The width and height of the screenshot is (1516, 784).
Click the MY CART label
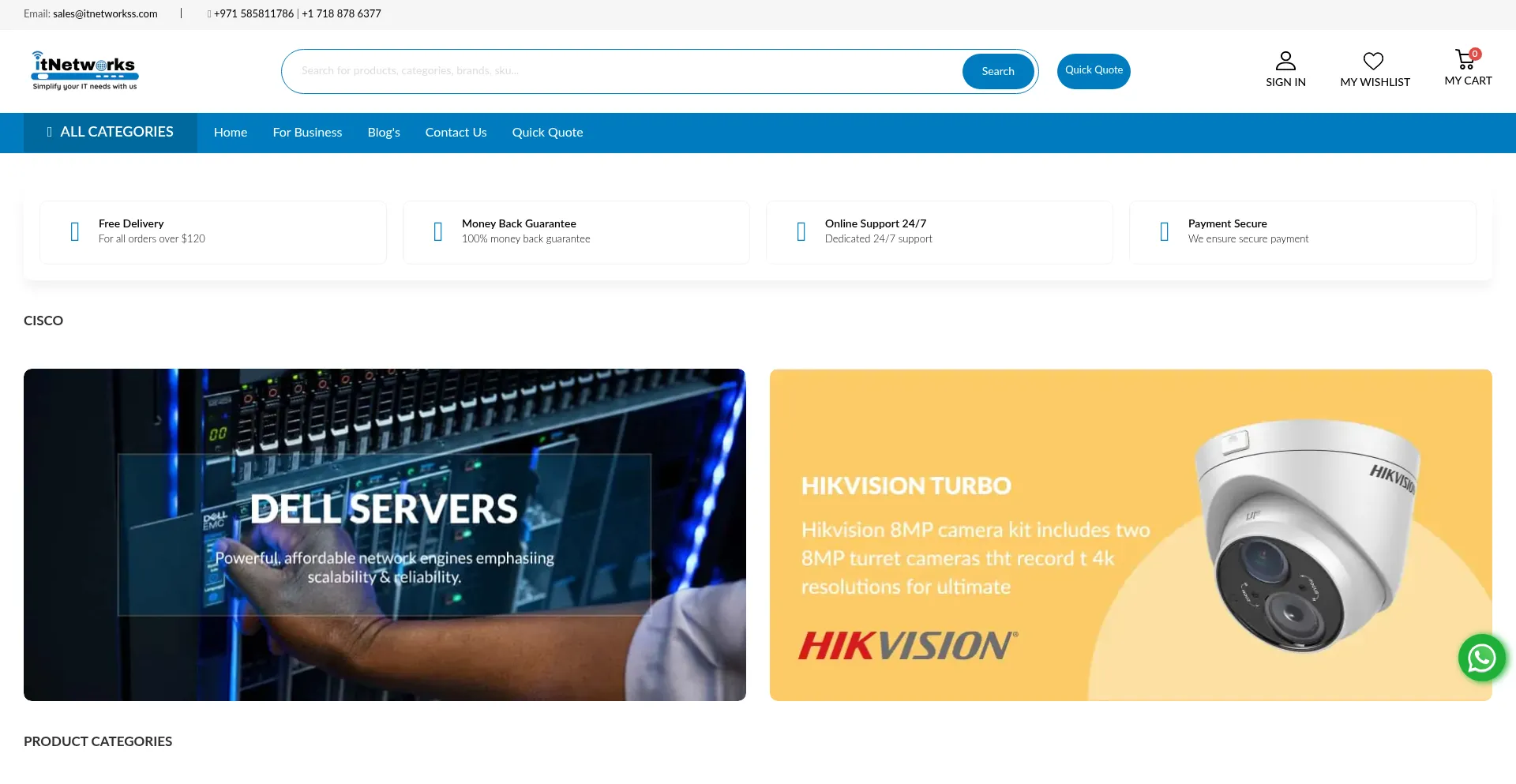1468,81
